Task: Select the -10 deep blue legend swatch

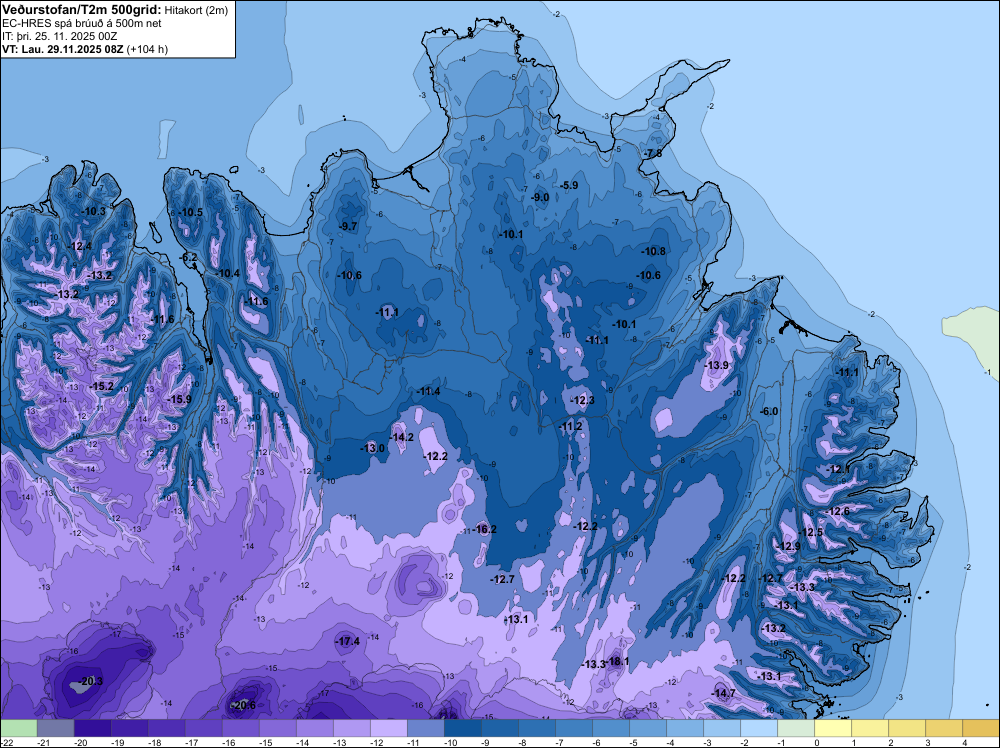Action: pyautogui.click(x=462, y=728)
